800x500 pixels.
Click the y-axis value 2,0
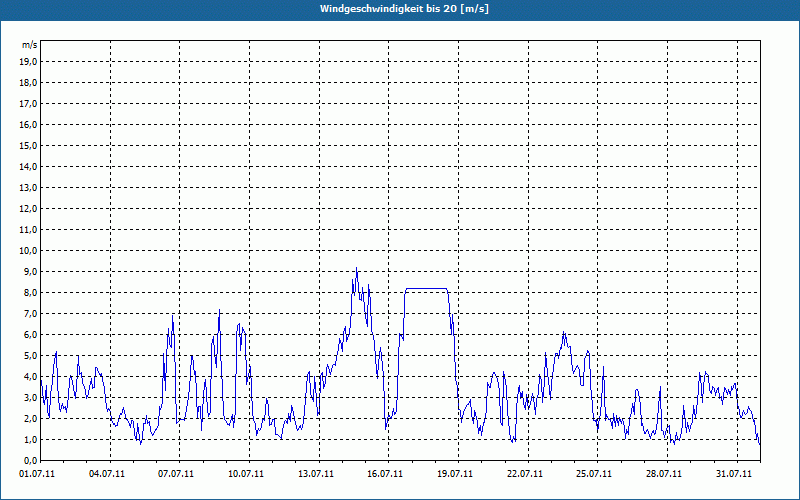coord(30,418)
